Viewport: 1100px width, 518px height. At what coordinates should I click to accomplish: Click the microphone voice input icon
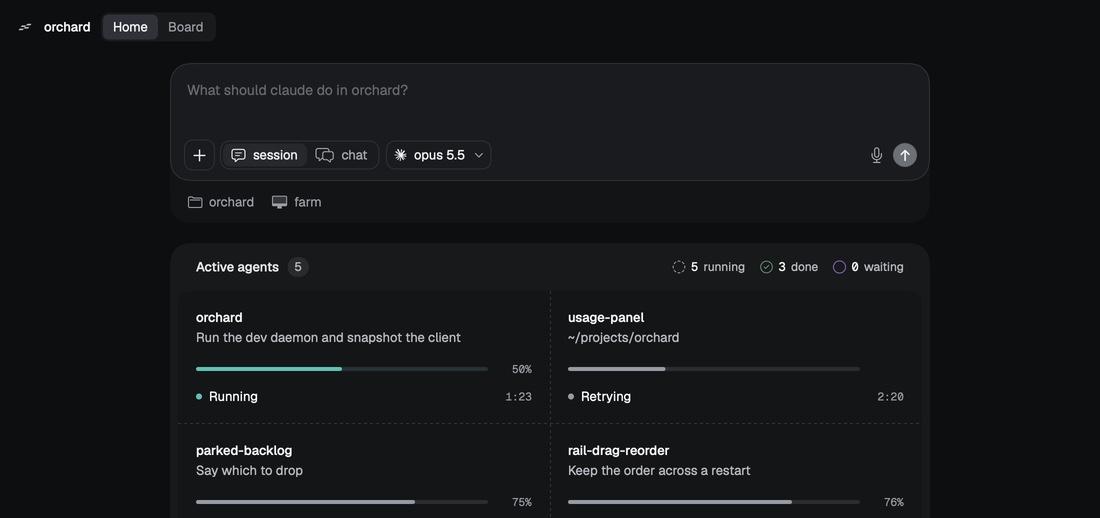[x=876, y=155]
